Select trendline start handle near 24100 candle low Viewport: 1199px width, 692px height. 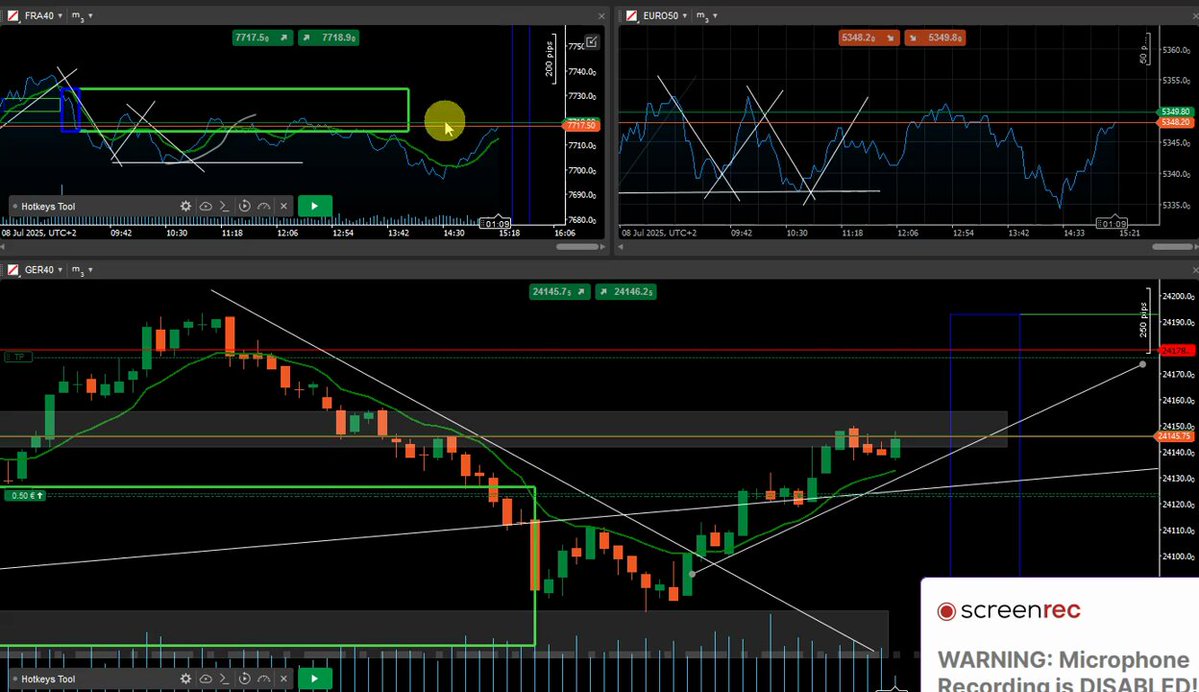pyautogui.click(x=691, y=573)
